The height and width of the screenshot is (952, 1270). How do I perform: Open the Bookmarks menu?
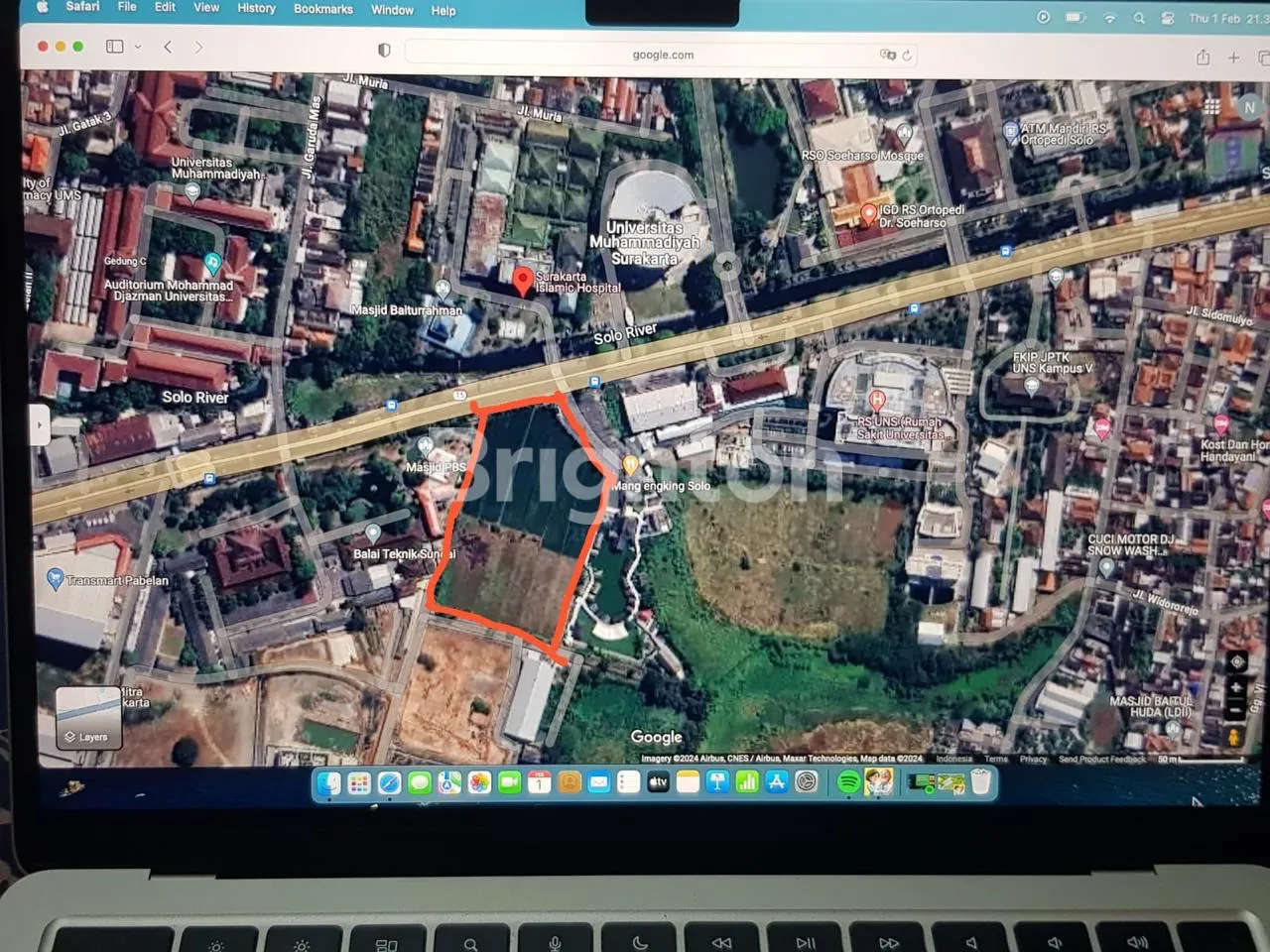point(322,9)
